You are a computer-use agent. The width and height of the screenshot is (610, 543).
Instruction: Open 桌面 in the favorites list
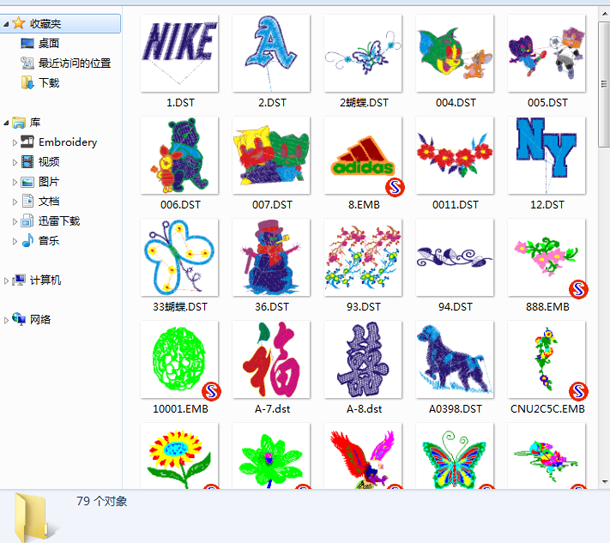[x=49, y=43]
